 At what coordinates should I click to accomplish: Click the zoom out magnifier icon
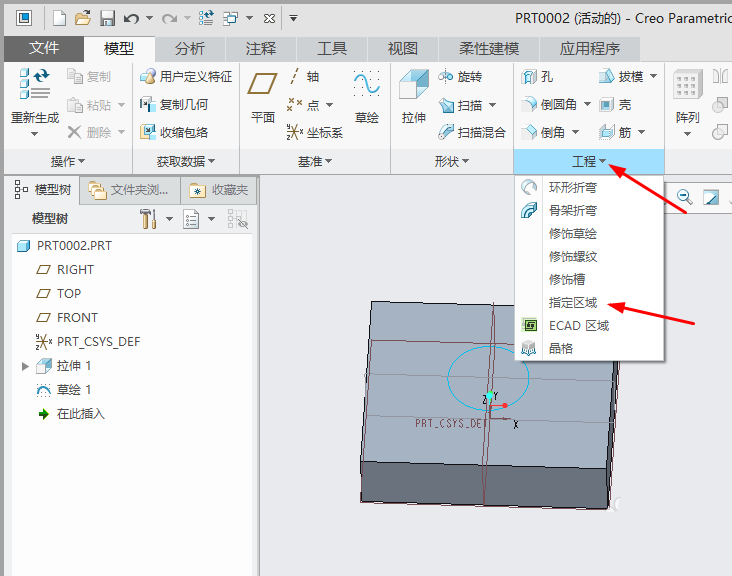pyautogui.click(x=684, y=197)
